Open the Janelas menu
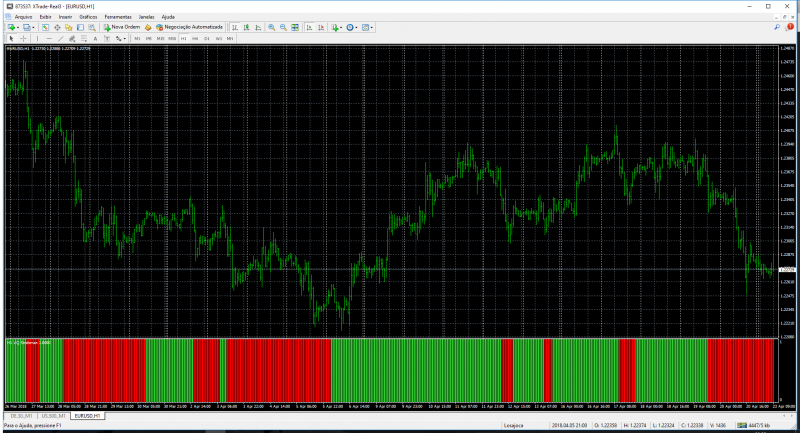Image resolution: width=800 pixels, height=433 pixels. tap(146, 17)
